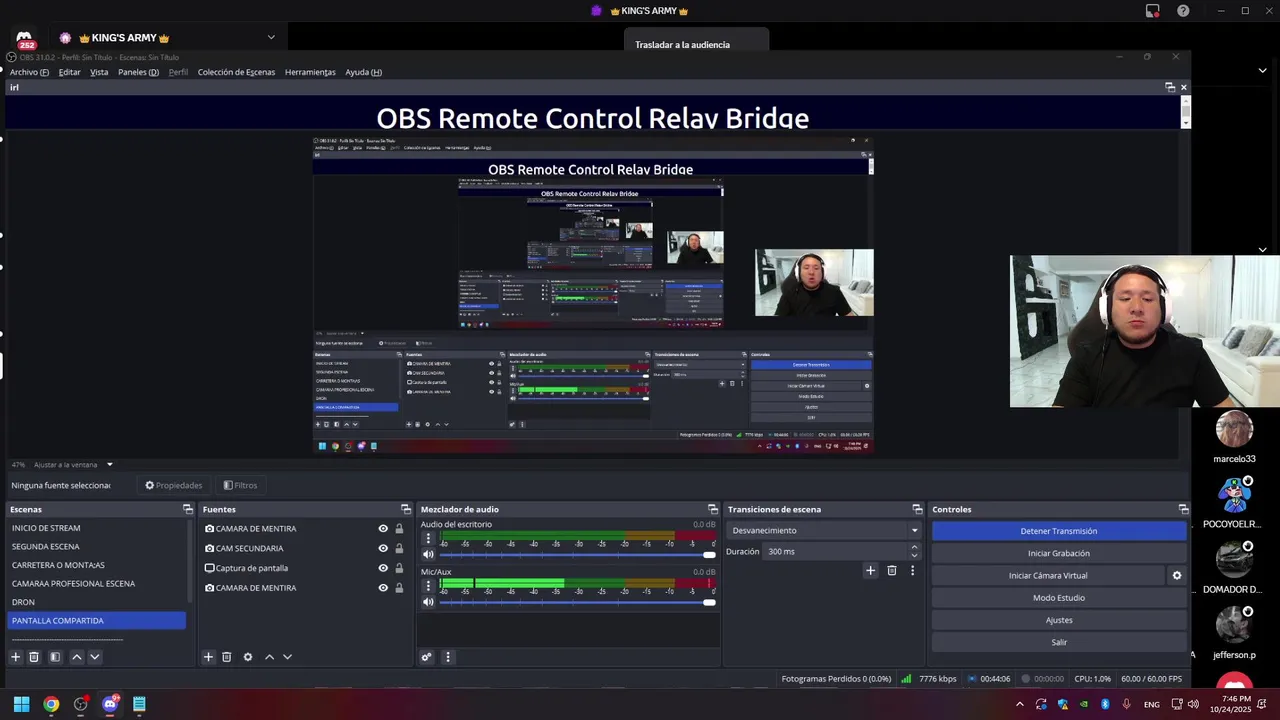Image resolution: width=1280 pixels, height=720 pixels.
Task: Open the Desvanecimiento transition dropdown
Action: [825, 531]
